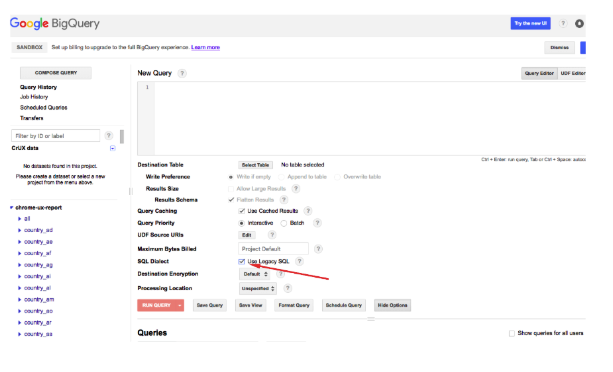Click the Compose Query button
Image resolution: width=613 pixels, height=372 pixels.
tap(56, 73)
